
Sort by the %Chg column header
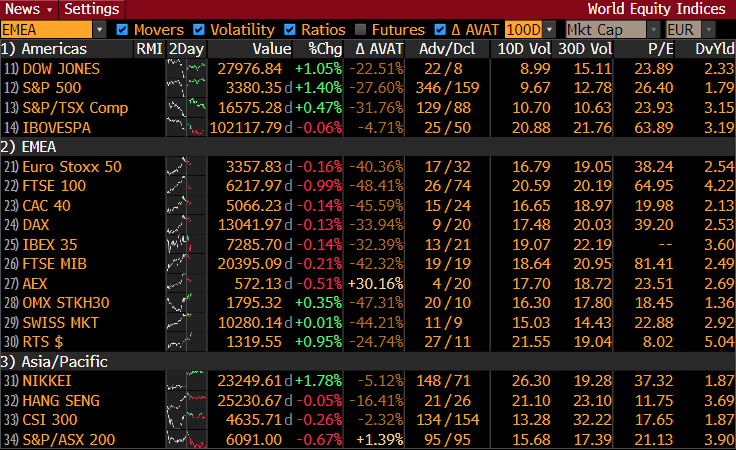[325, 49]
